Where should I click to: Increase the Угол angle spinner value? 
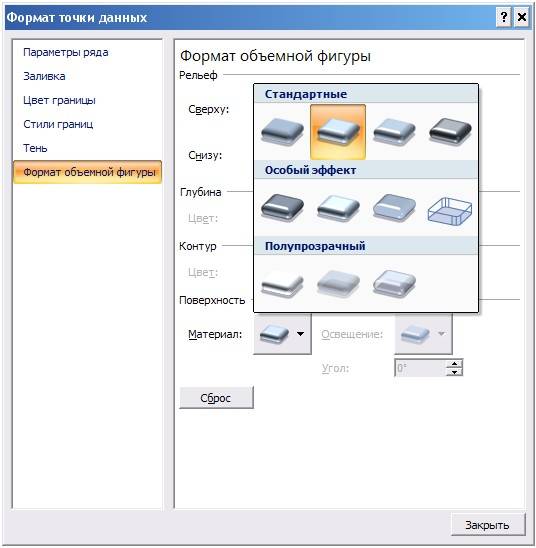click(x=454, y=363)
